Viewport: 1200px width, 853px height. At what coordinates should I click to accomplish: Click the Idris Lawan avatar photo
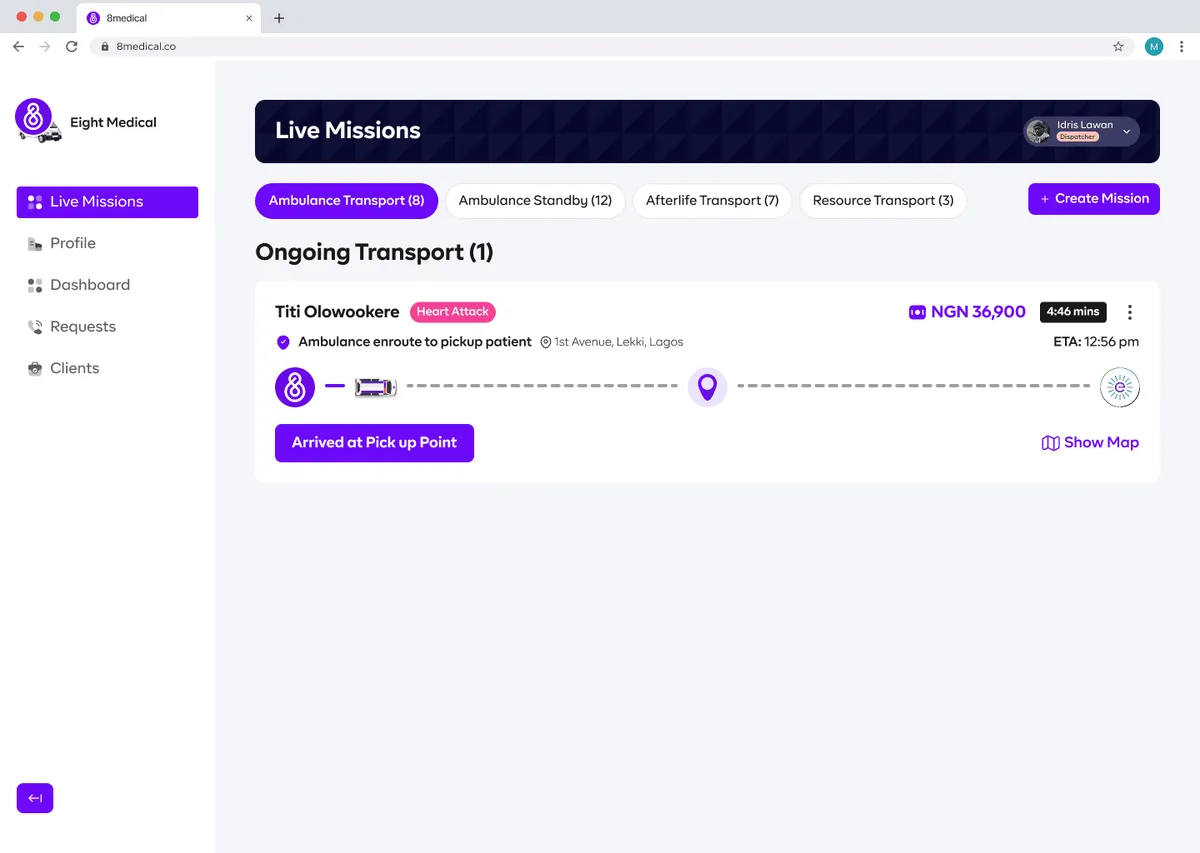pos(1038,131)
